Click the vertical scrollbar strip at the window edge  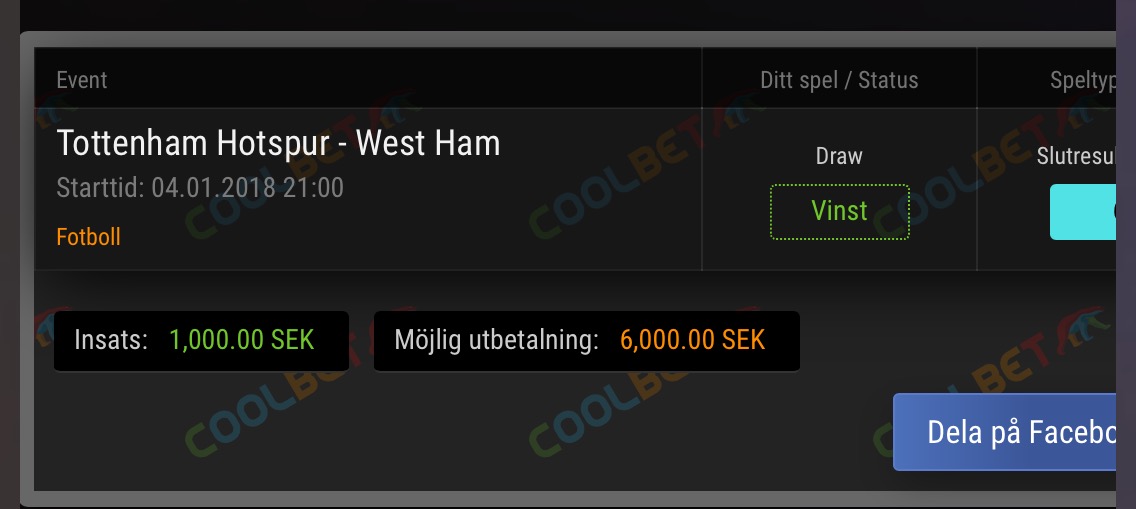(x=1126, y=254)
